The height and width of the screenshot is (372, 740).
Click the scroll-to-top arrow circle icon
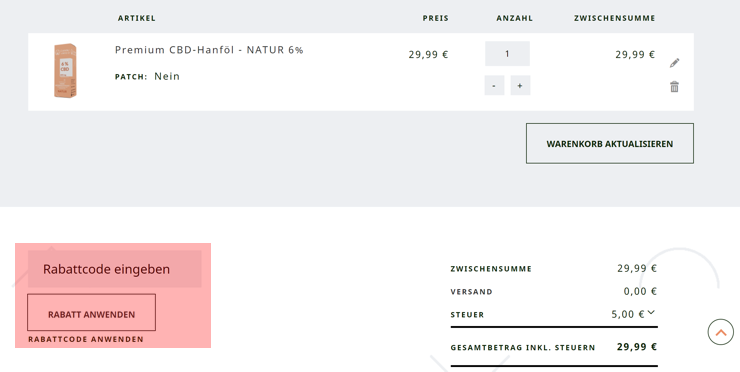pyautogui.click(x=721, y=332)
